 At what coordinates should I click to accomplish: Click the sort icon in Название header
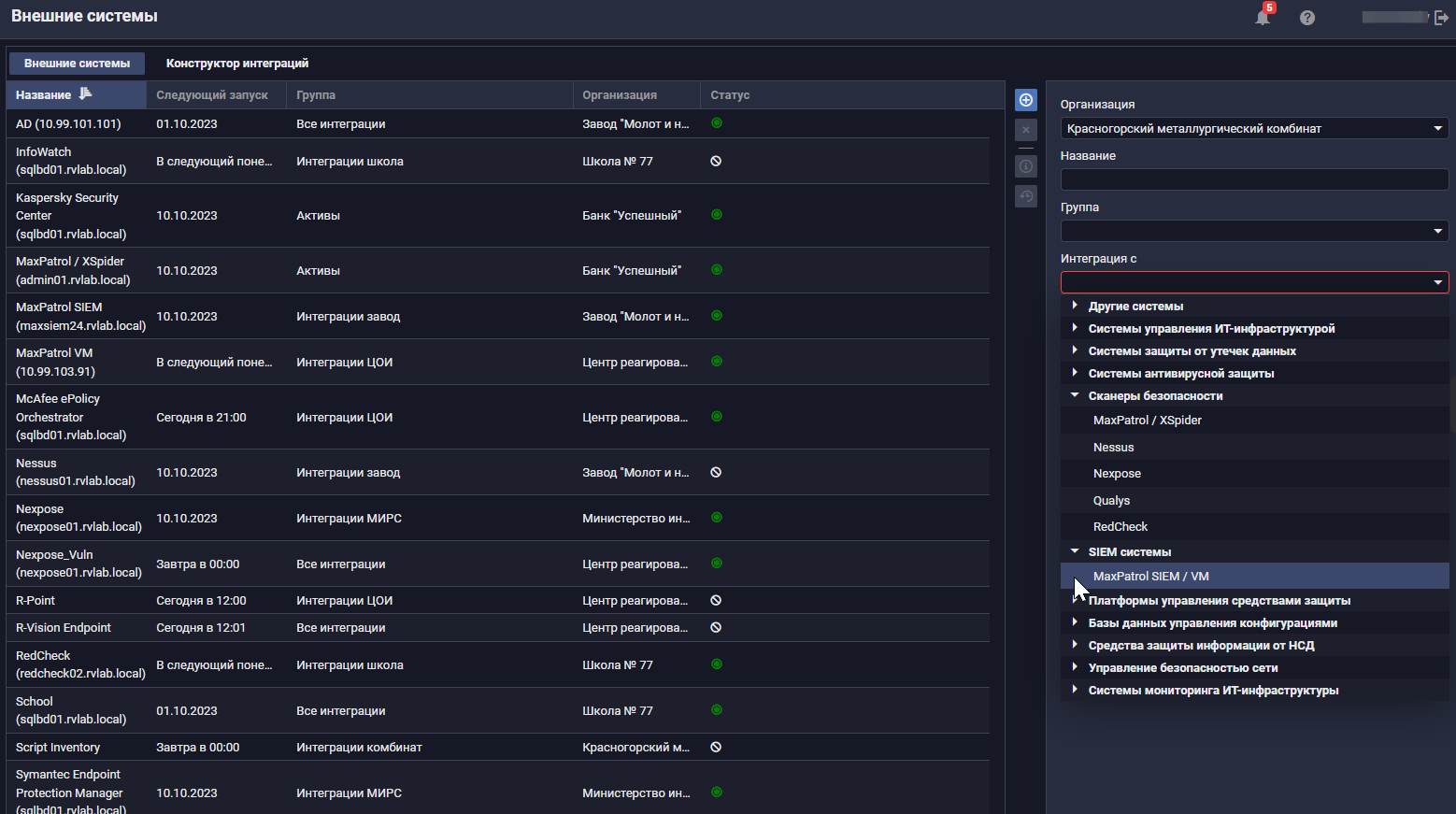[x=86, y=93]
